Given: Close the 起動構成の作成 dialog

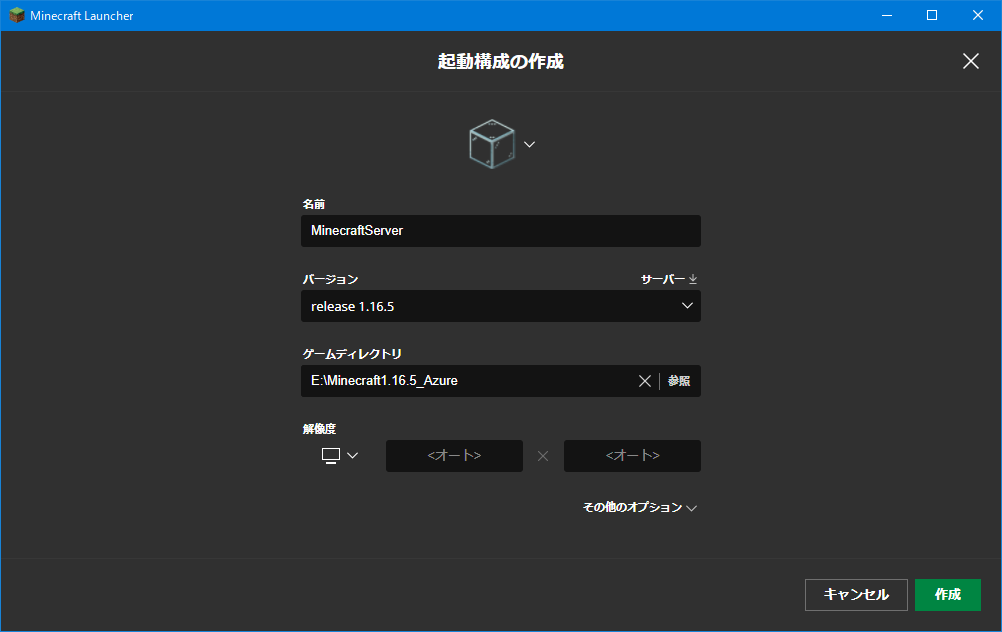Looking at the screenshot, I should [x=971, y=61].
